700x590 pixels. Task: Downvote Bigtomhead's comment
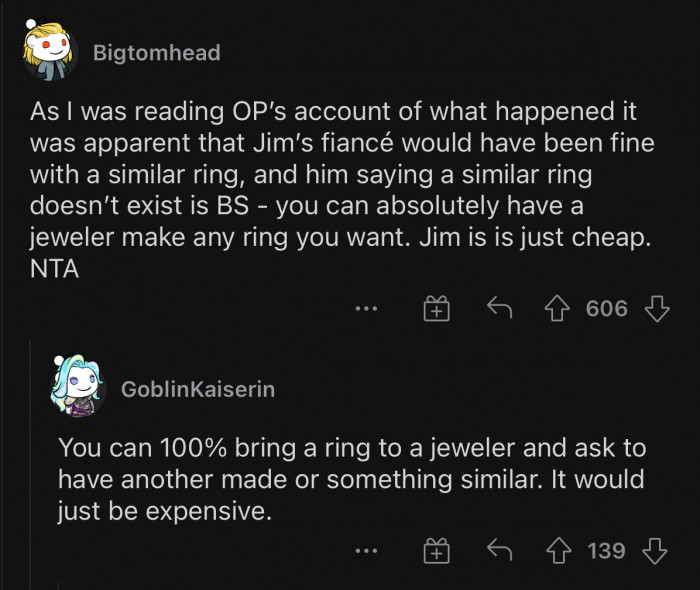tap(656, 309)
